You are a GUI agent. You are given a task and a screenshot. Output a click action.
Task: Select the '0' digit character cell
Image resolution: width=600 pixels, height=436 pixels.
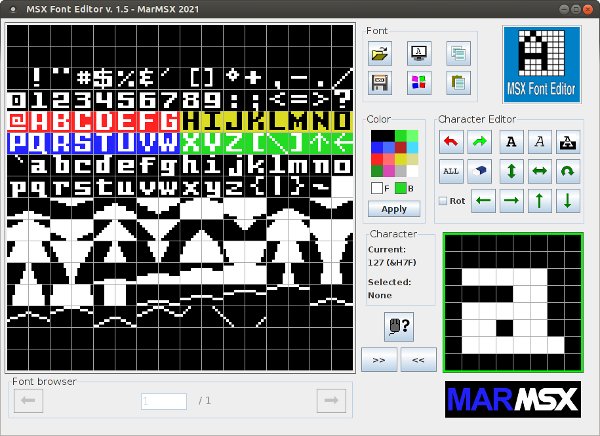[18, 100]
